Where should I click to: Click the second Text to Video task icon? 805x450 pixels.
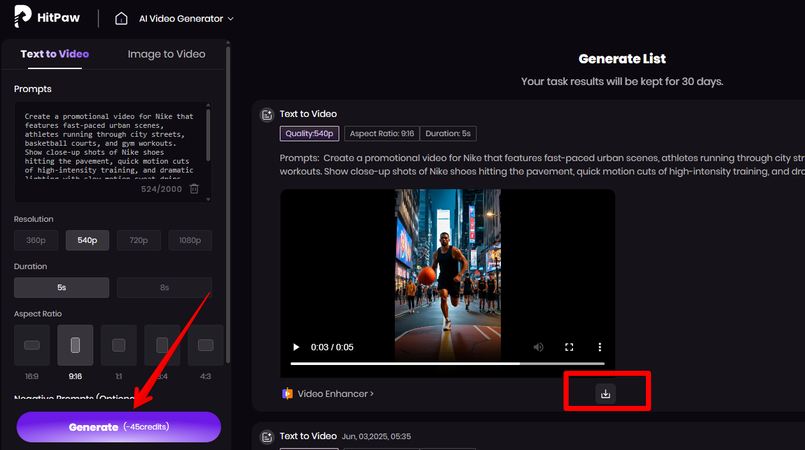point(267,437)
